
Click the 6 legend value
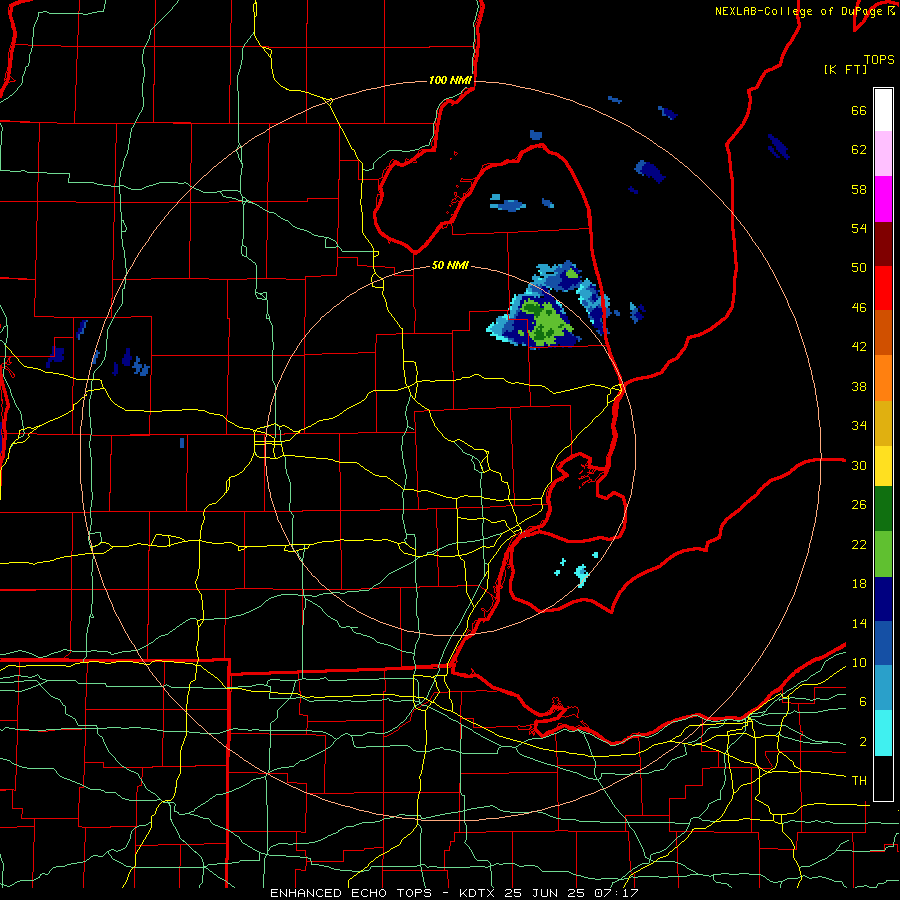[862, 701]
